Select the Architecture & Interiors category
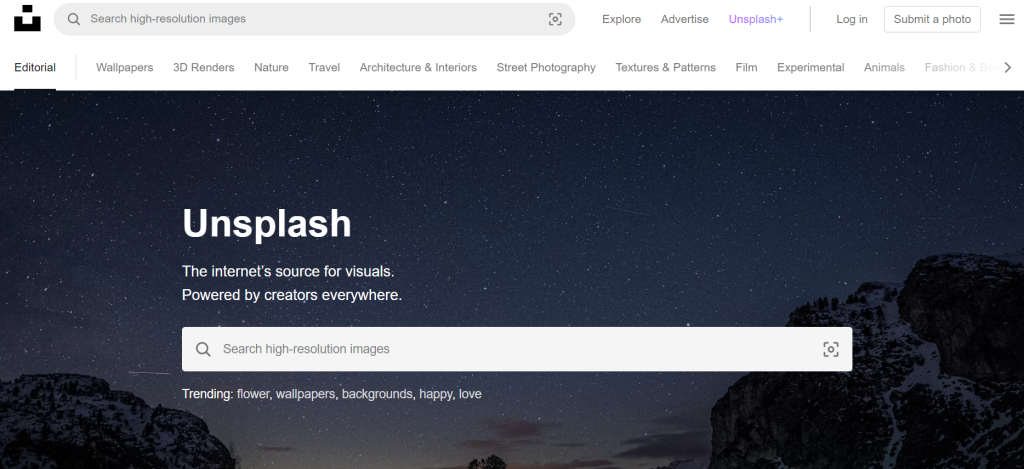Image resolution: width=1024 pixels, height=469 pixels. pyautogui.click(x=418, y=67)
